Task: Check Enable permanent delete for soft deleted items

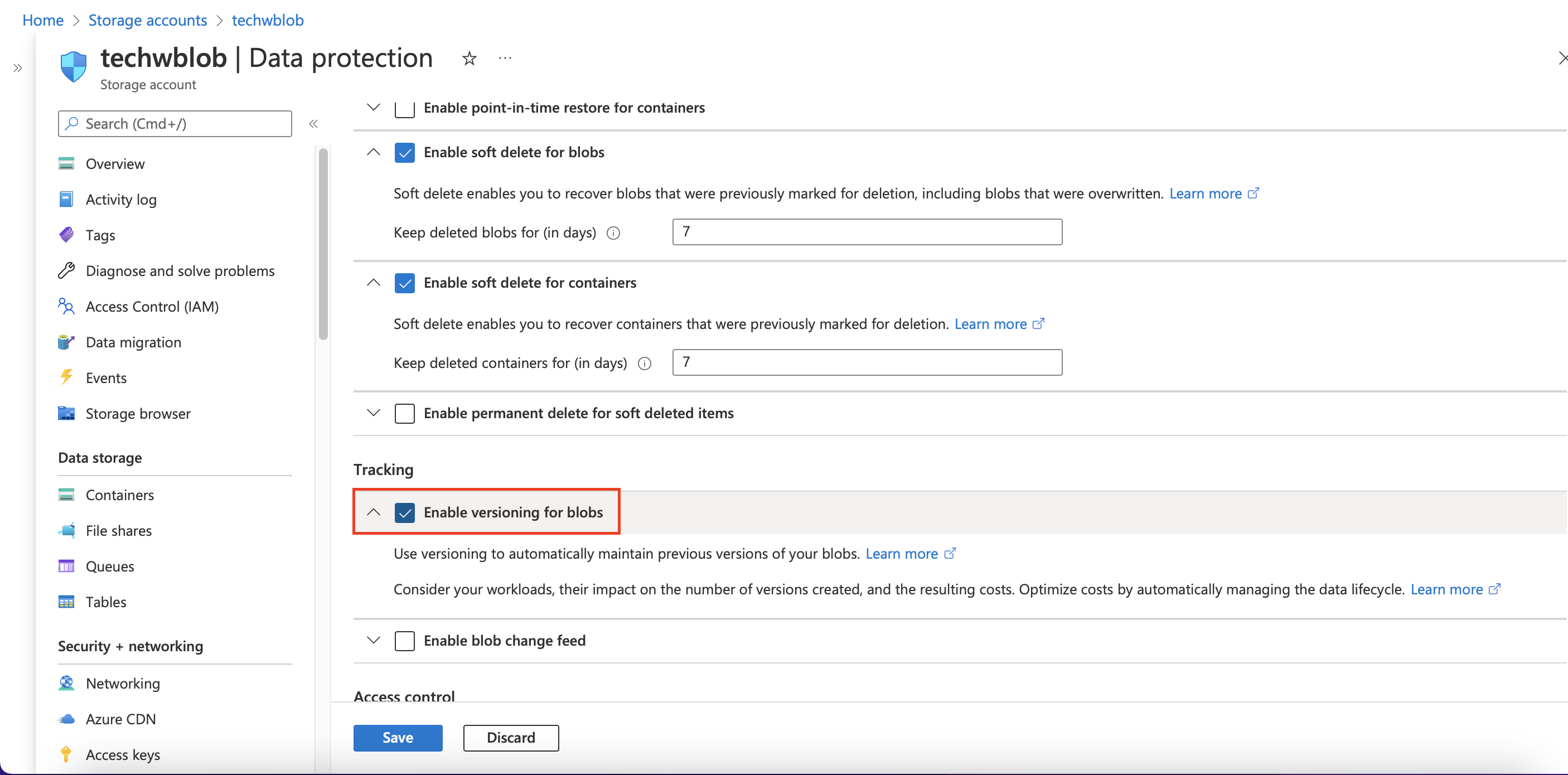Action: click(405, 413)
